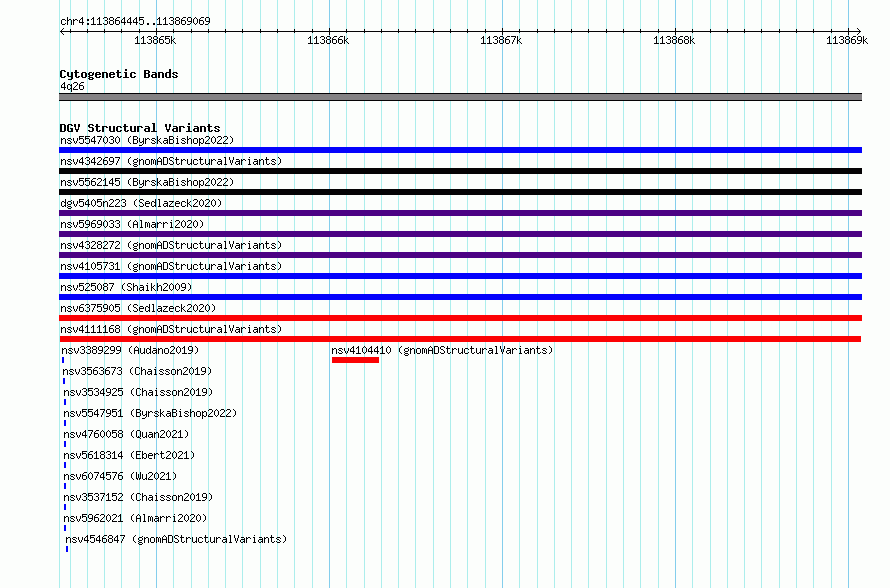Screen dimensions: 890x588
Task: Click the nsv4105731 (gnomADStructuralVariants) label
Action: point(171,266)
